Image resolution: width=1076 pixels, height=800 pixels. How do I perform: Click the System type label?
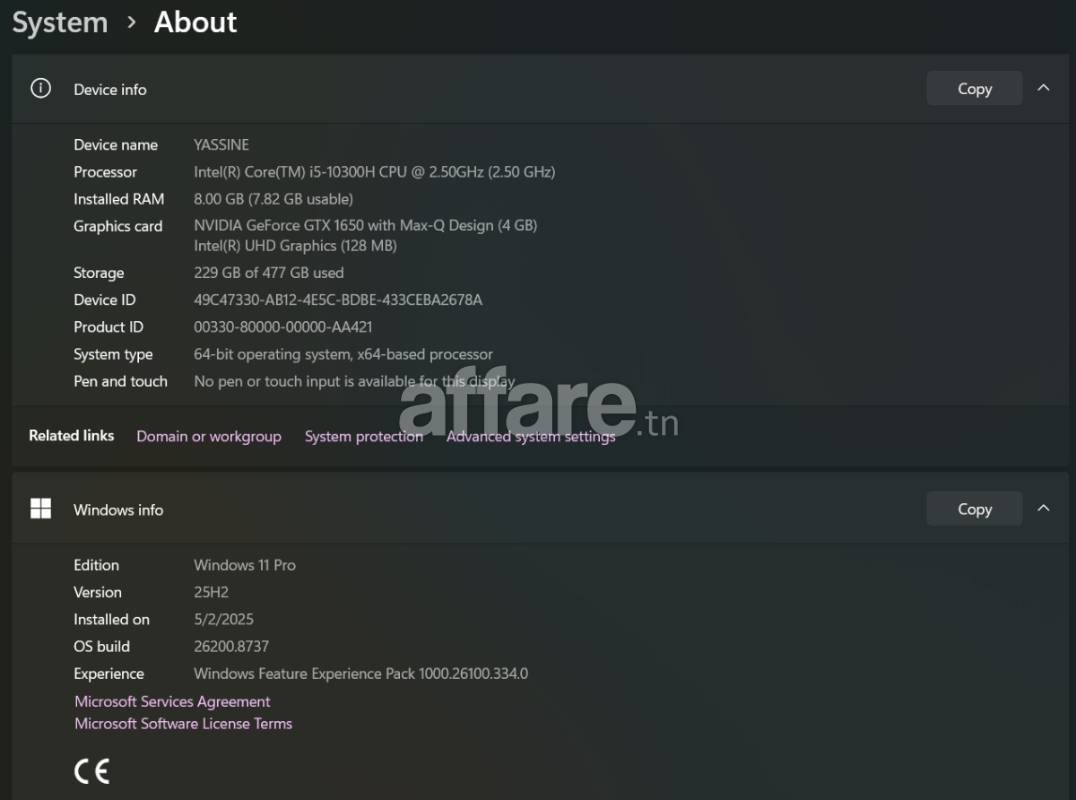[x=113, y=354]
